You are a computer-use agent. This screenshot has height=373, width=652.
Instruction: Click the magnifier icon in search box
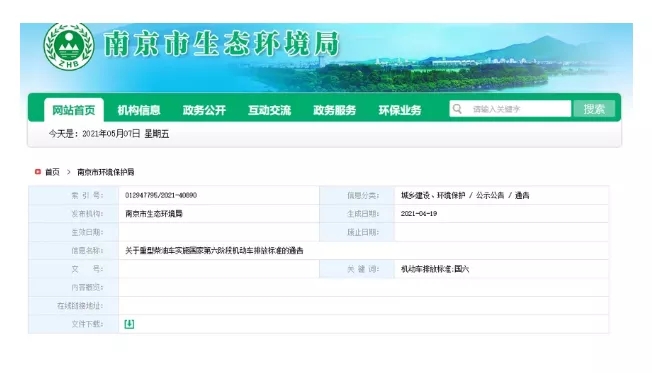457,109
